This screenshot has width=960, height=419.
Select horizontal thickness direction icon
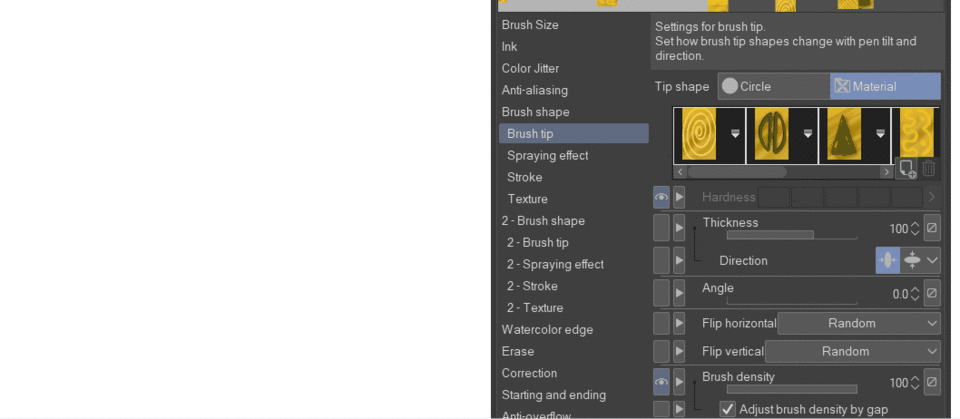coord(887,260)
